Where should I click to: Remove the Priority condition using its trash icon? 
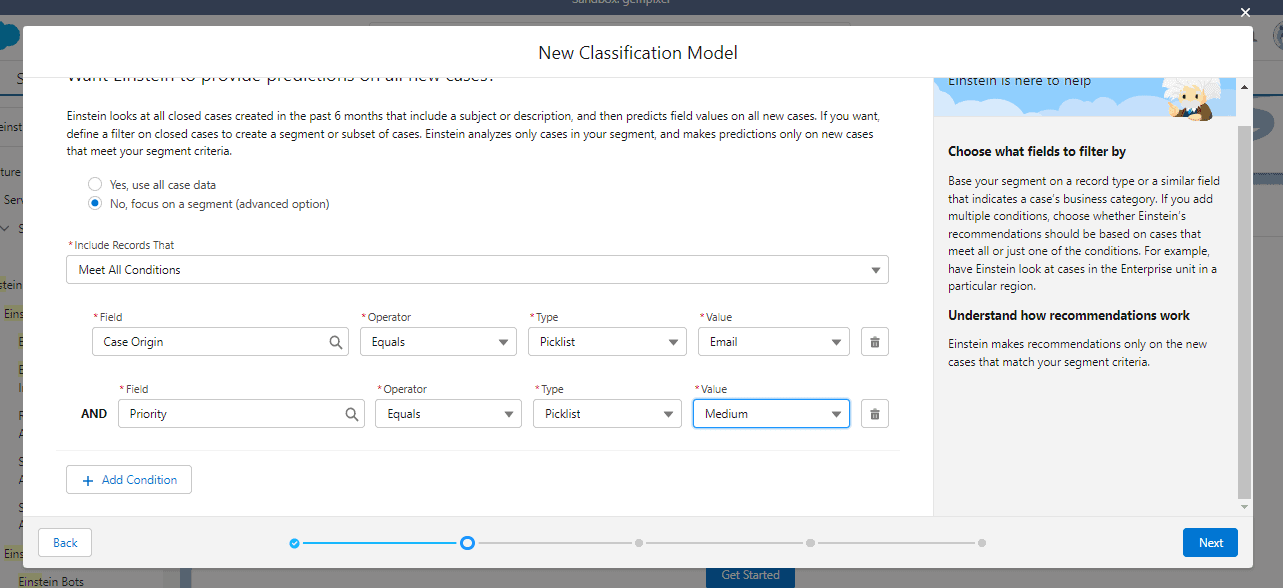[874, 413]
